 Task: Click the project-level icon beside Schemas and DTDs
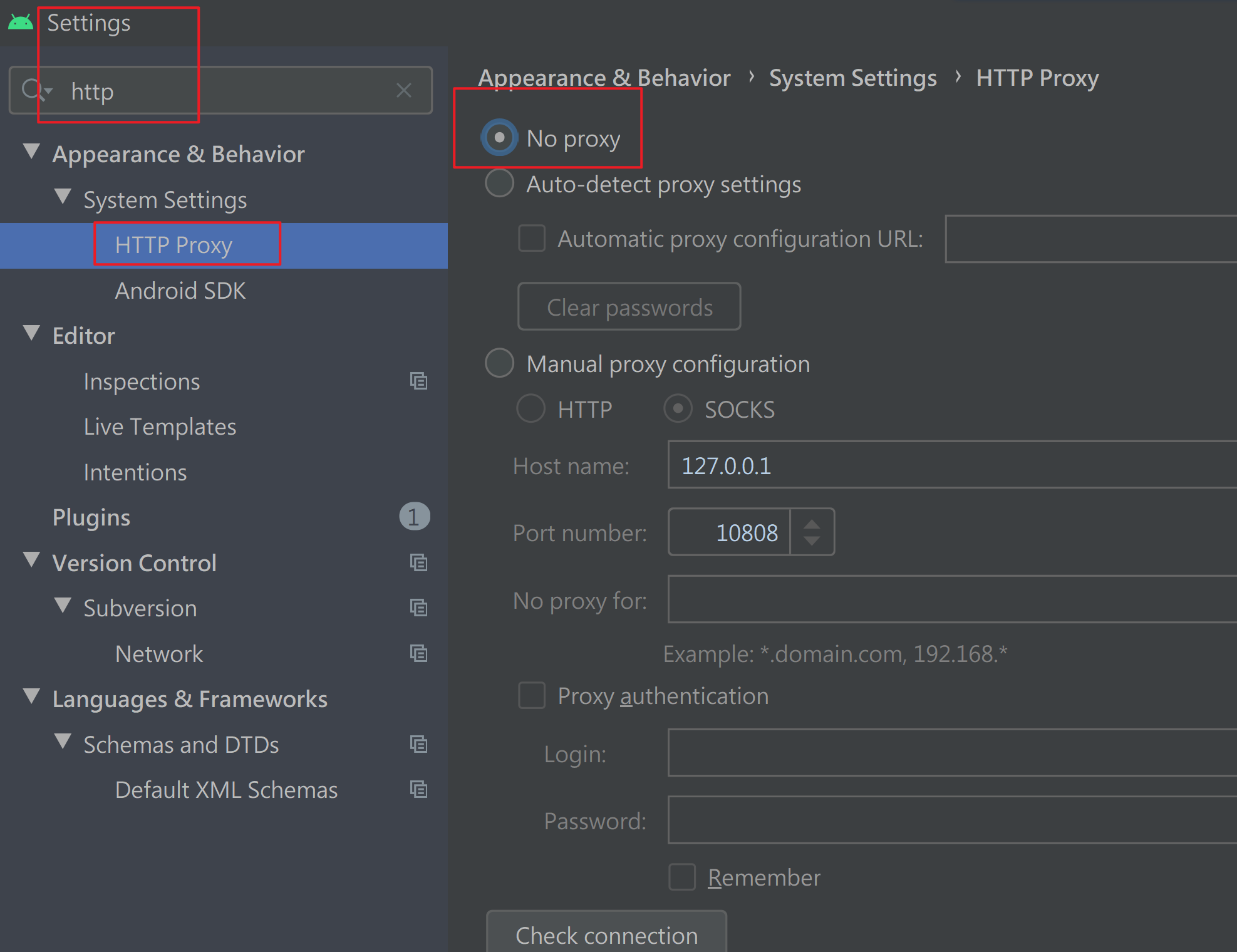point(418,744)
